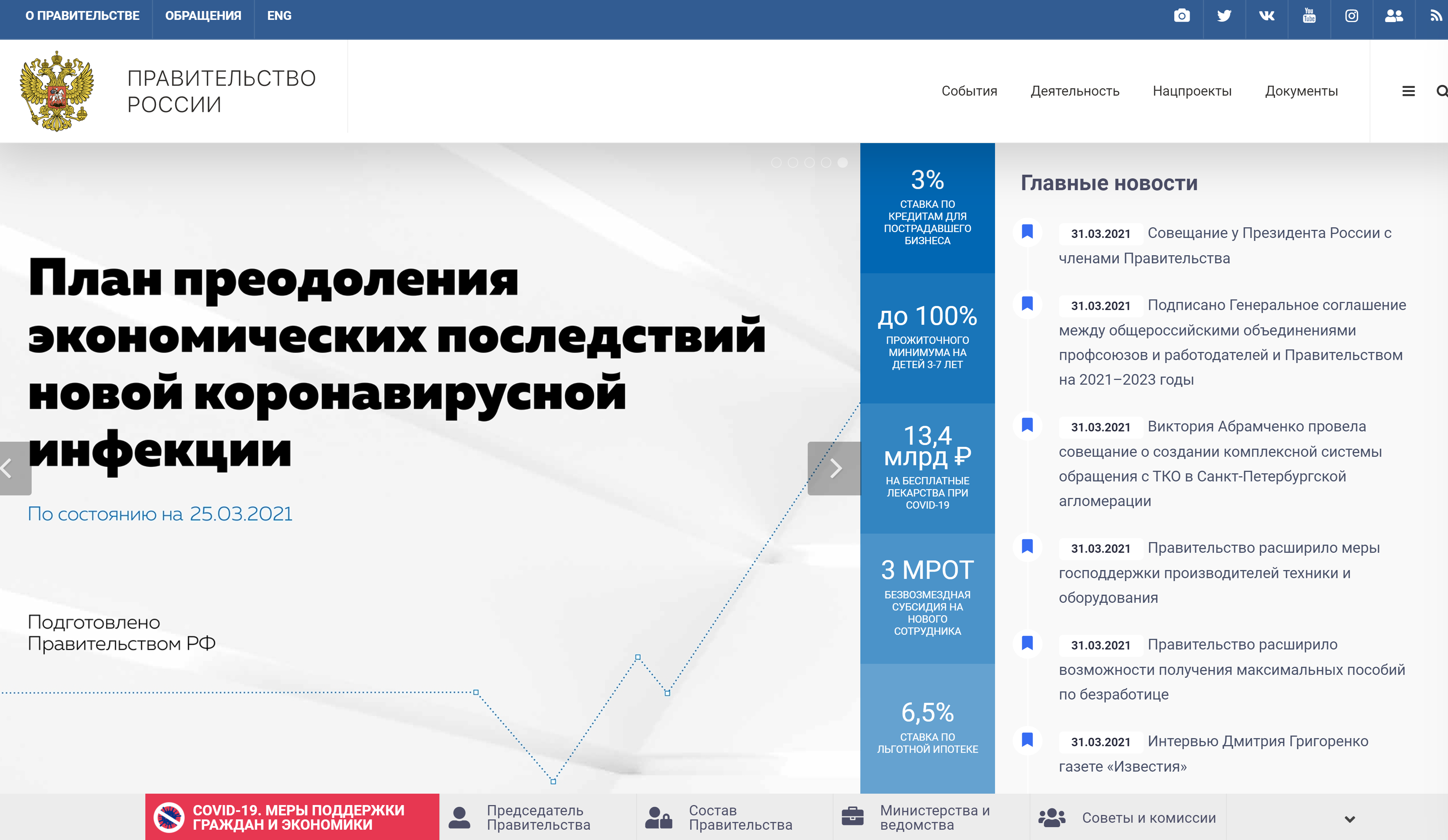Open the VK social icon

click(1267, 15)
